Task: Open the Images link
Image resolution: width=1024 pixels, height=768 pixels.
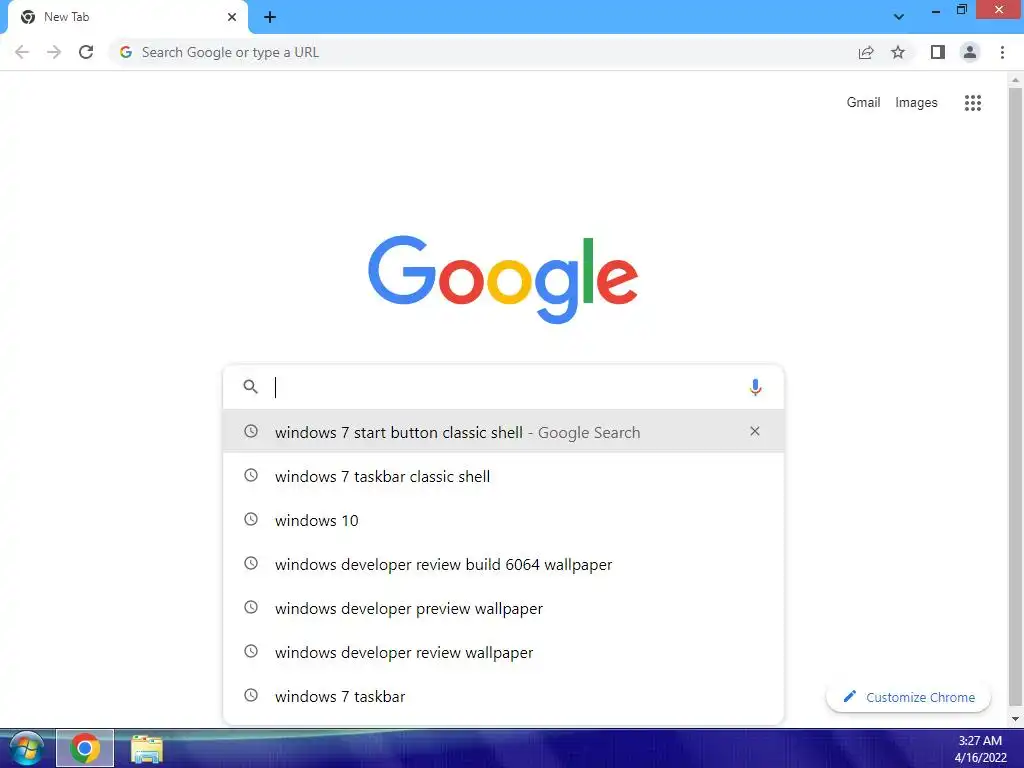Action: (x=916, y=103)
